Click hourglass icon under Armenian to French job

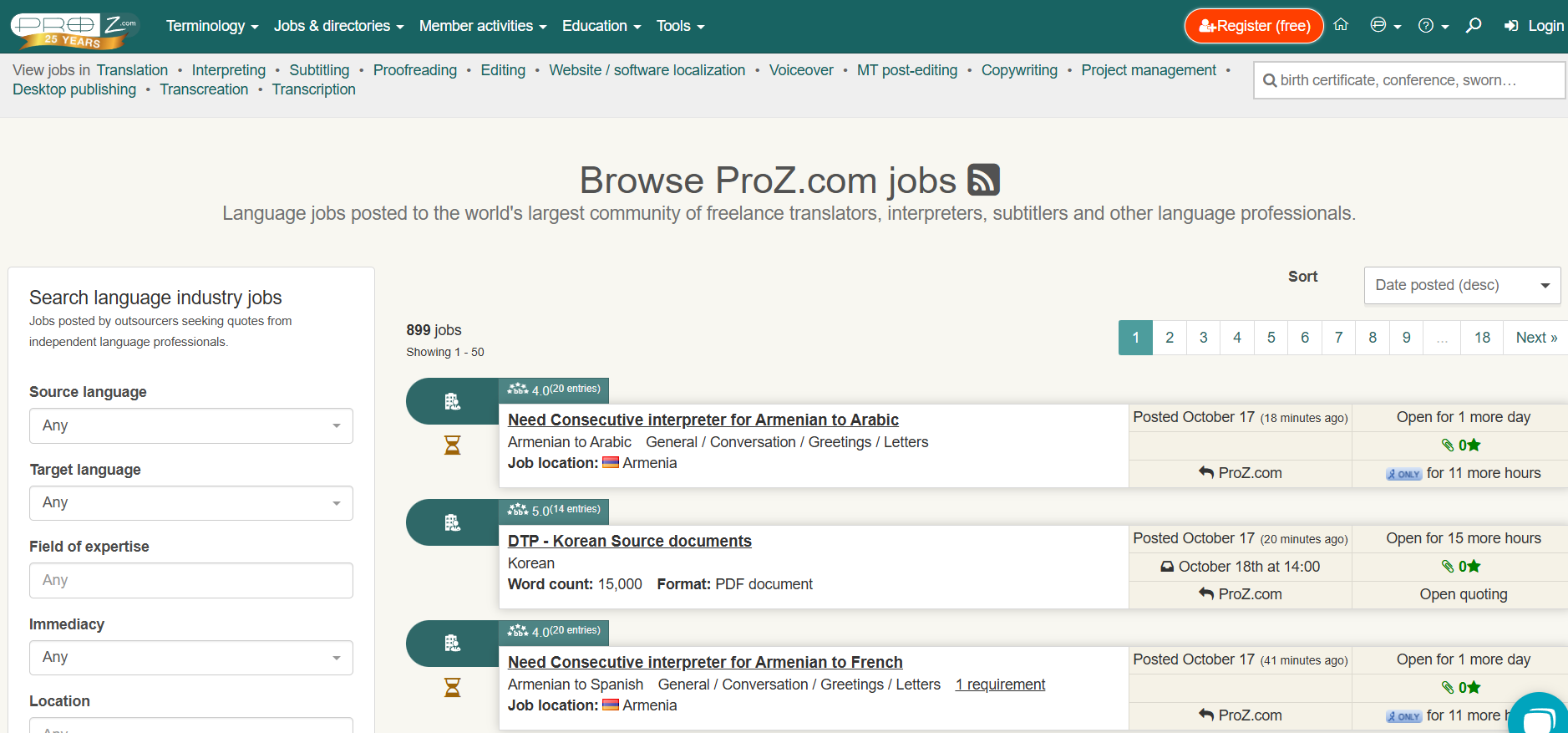click(452, 687)
